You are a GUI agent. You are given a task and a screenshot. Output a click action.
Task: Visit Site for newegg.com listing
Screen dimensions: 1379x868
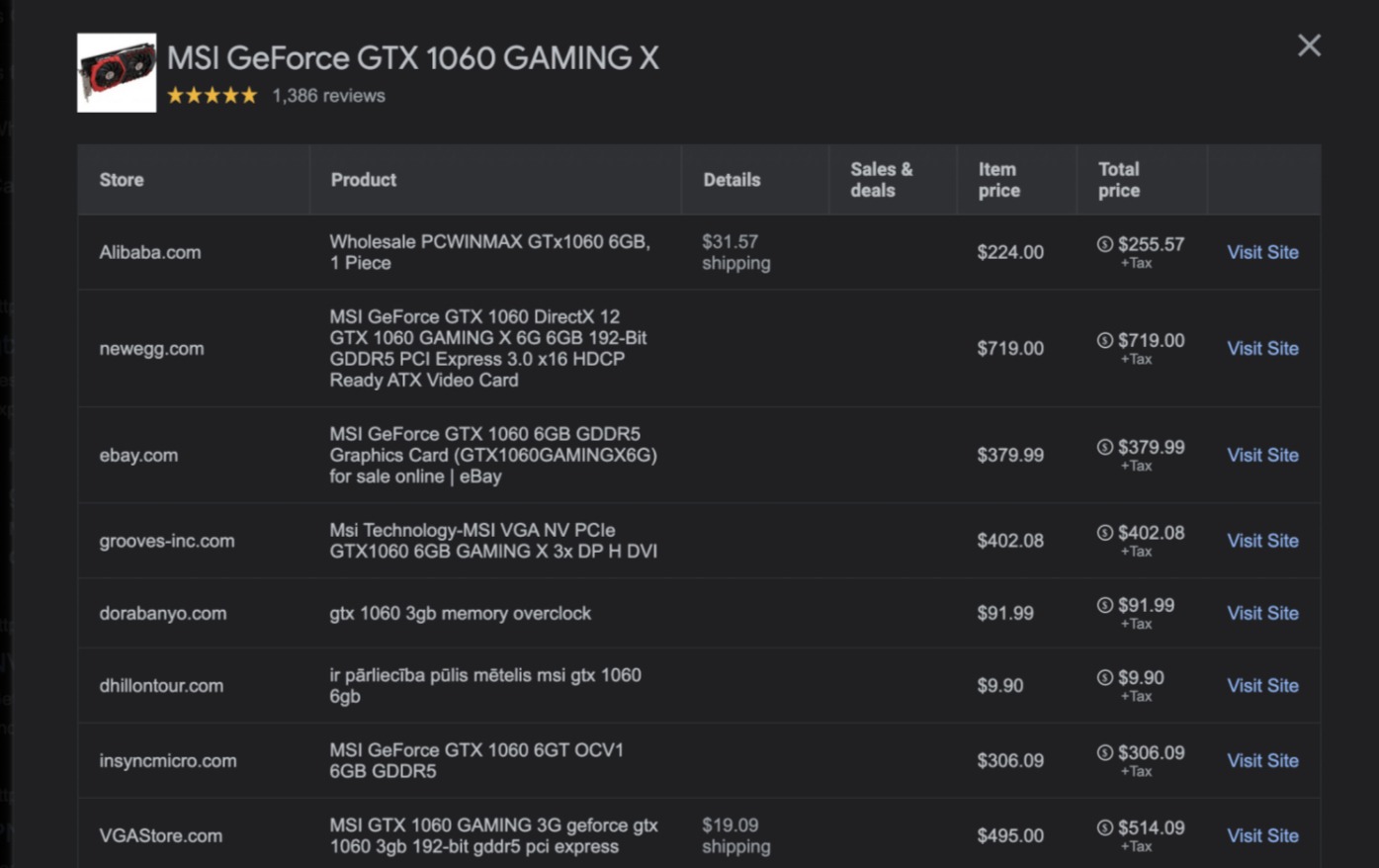[x=1262, y=348]
